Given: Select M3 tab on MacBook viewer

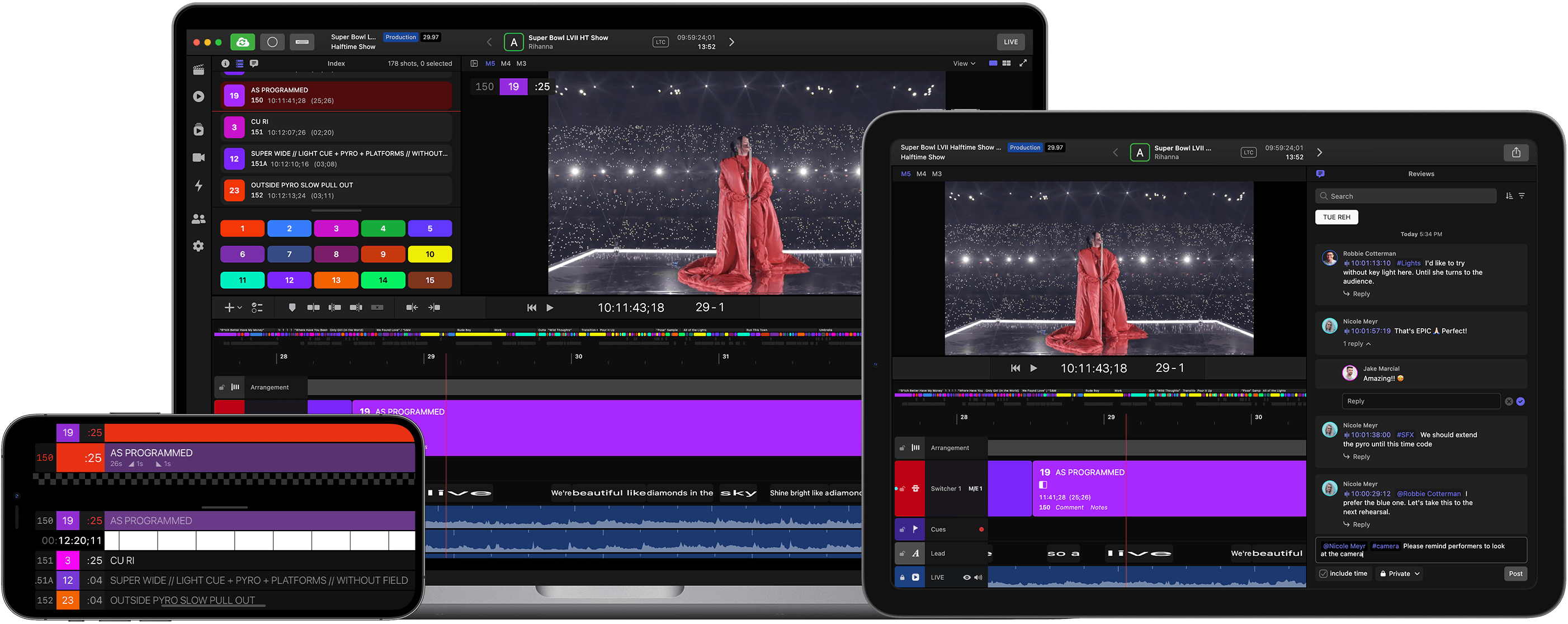Looking at the screenshot, I should click(522, 63).
